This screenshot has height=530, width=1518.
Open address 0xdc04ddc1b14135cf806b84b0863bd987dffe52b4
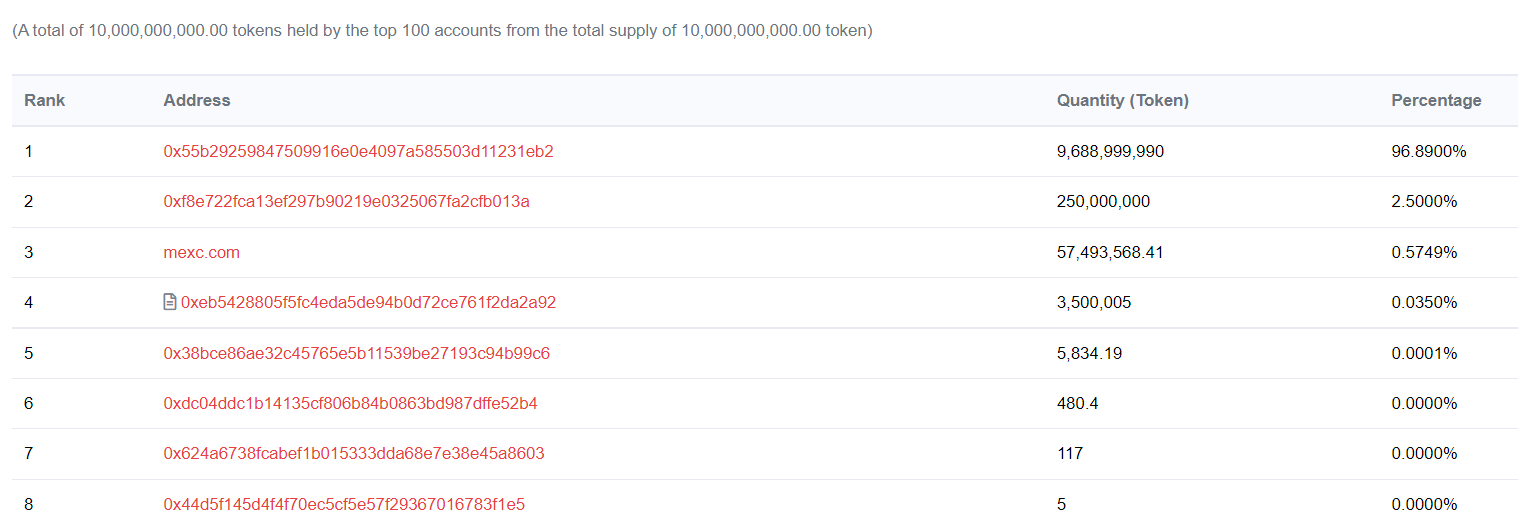tap(350, 403)
